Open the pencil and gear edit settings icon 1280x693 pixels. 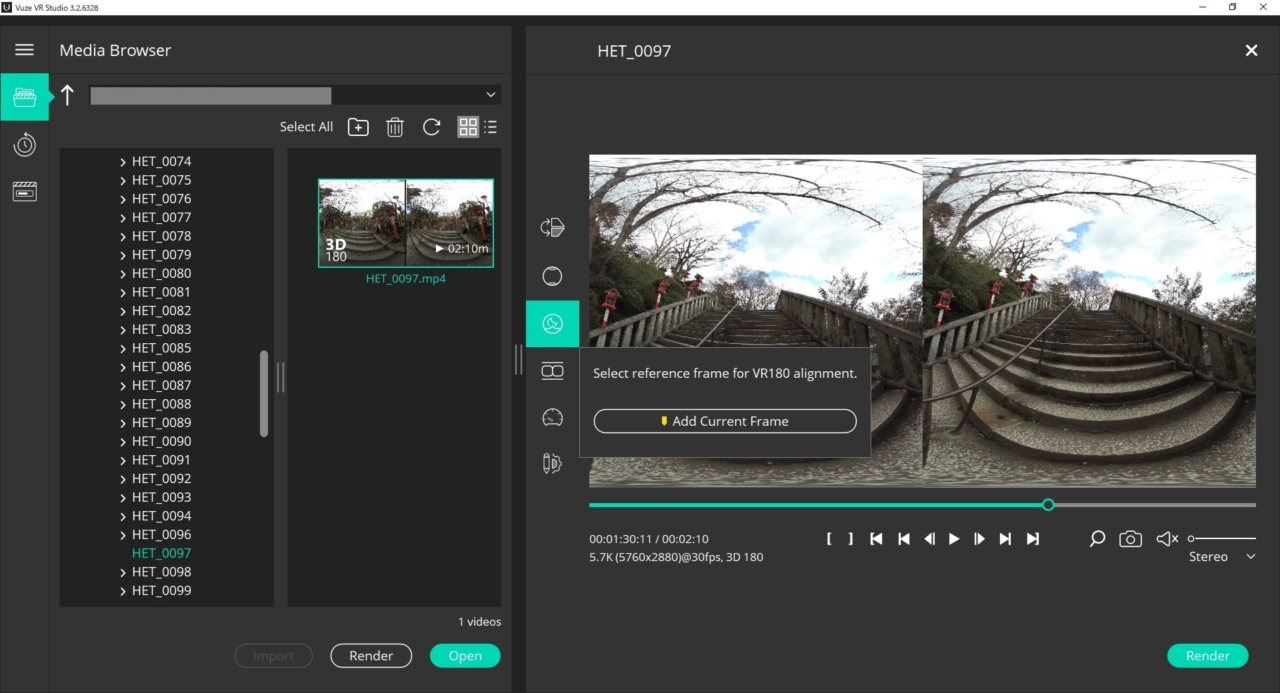552,464
